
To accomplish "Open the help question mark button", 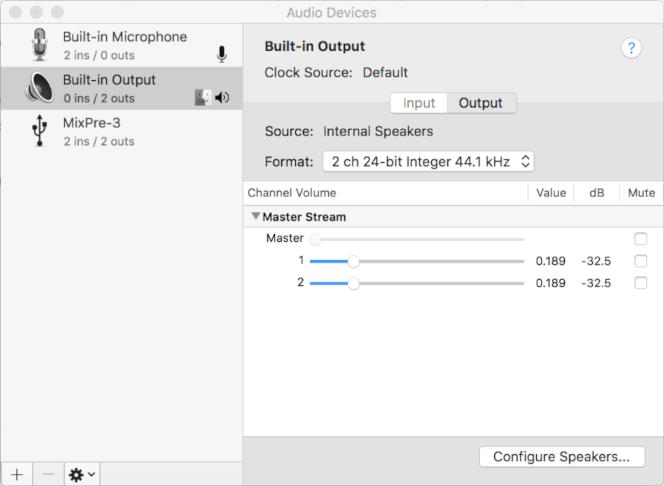I will 631,48.
